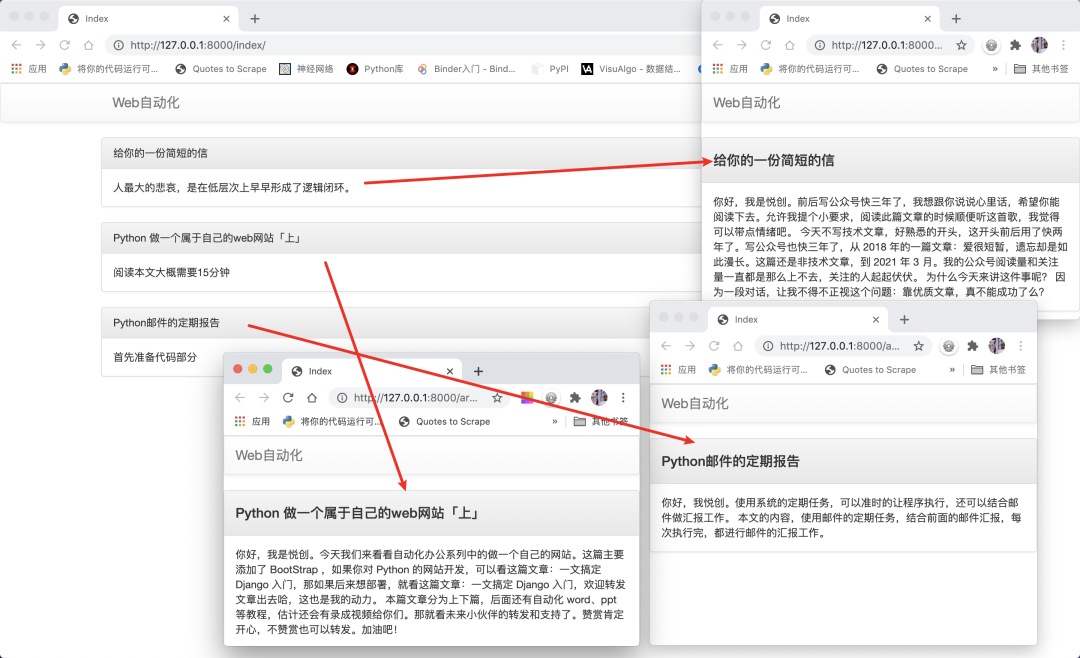This screenshot has height=658, width=1080.
Task: Bookmark star in bottom-right window
Action: tap(918, 346)
